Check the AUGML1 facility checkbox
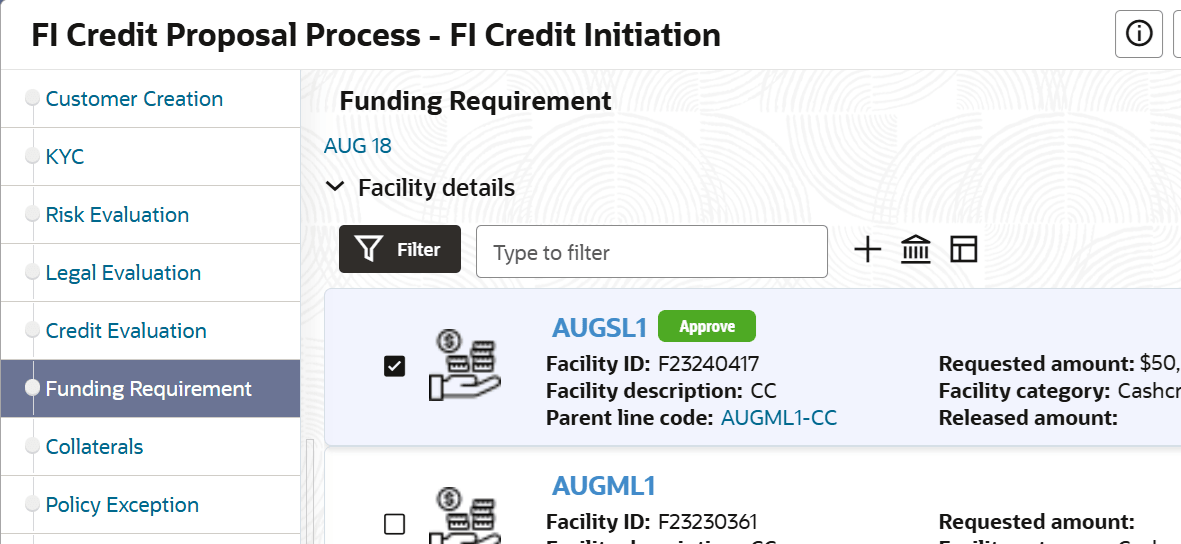This screenshot has height=544, width=1181. pyautogui.click(x=395, y=524)
